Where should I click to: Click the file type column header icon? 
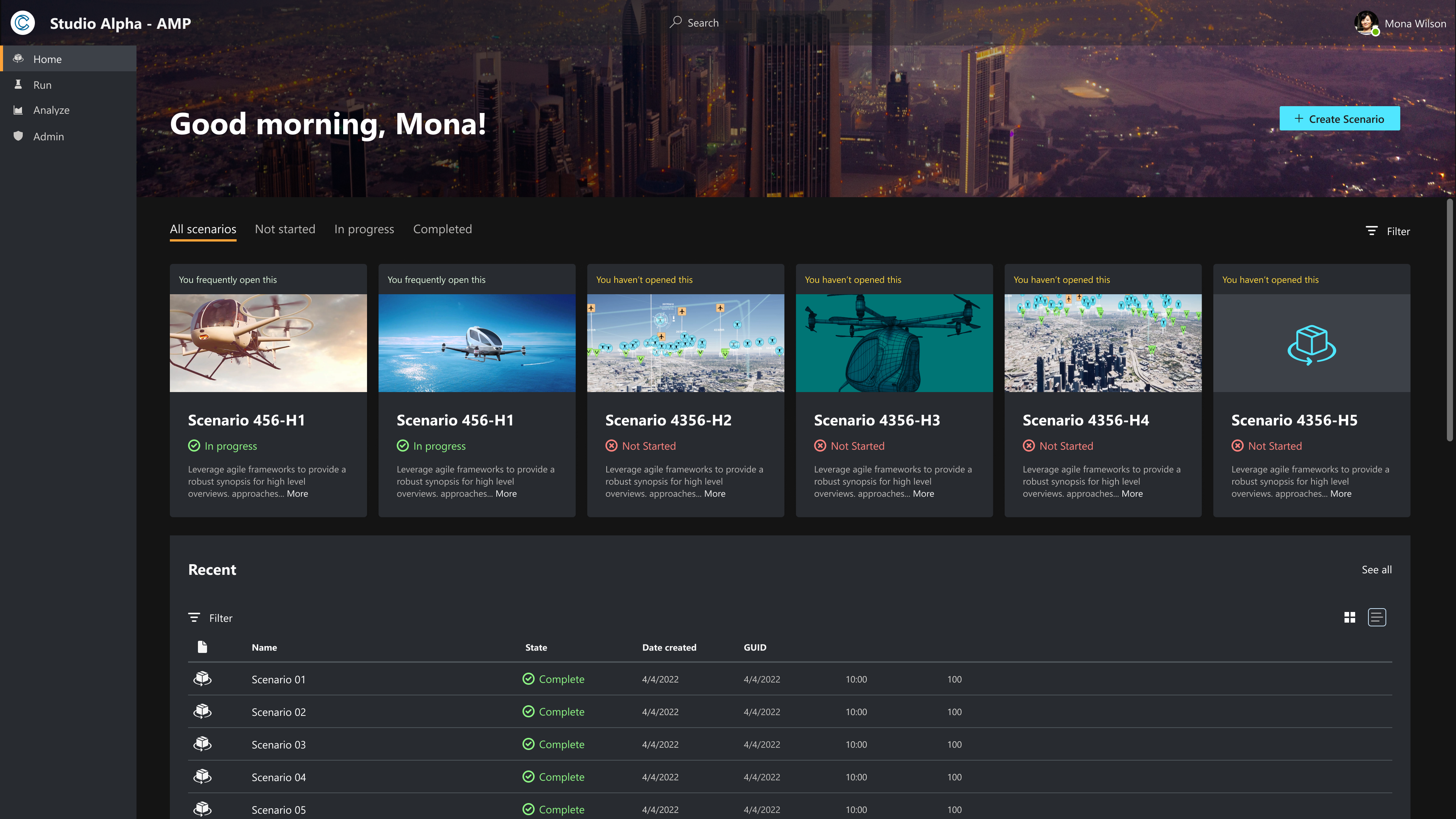202,647
